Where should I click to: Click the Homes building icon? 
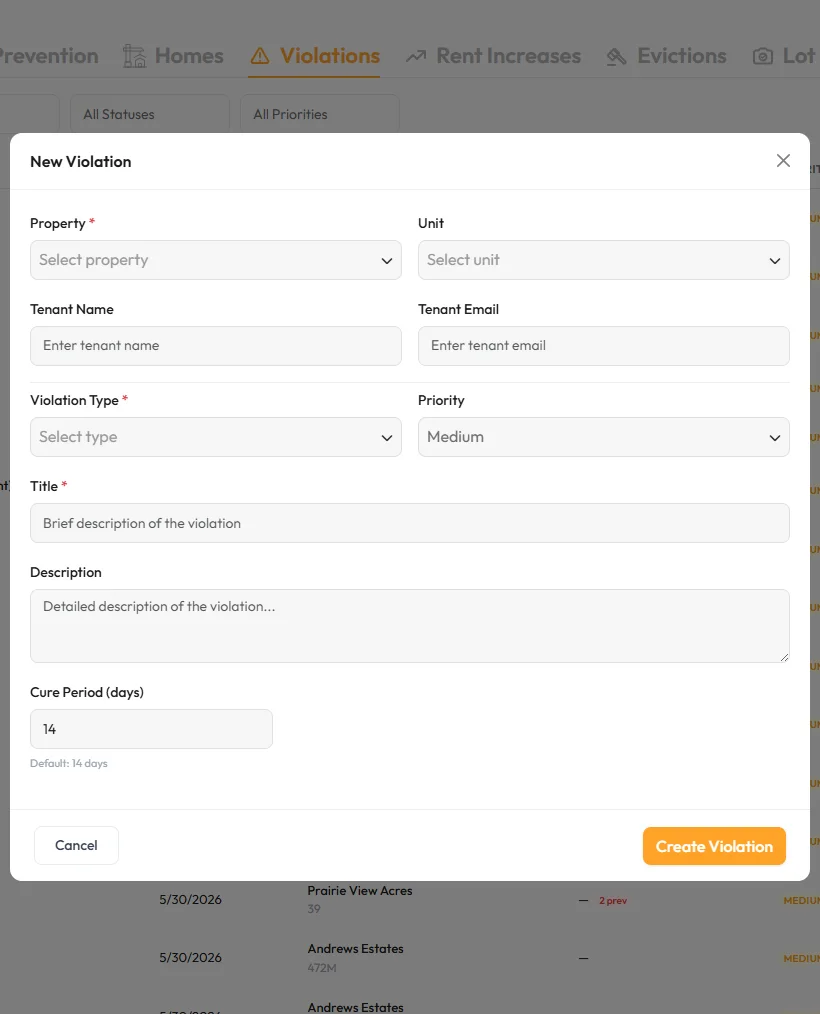pos(134,56)
